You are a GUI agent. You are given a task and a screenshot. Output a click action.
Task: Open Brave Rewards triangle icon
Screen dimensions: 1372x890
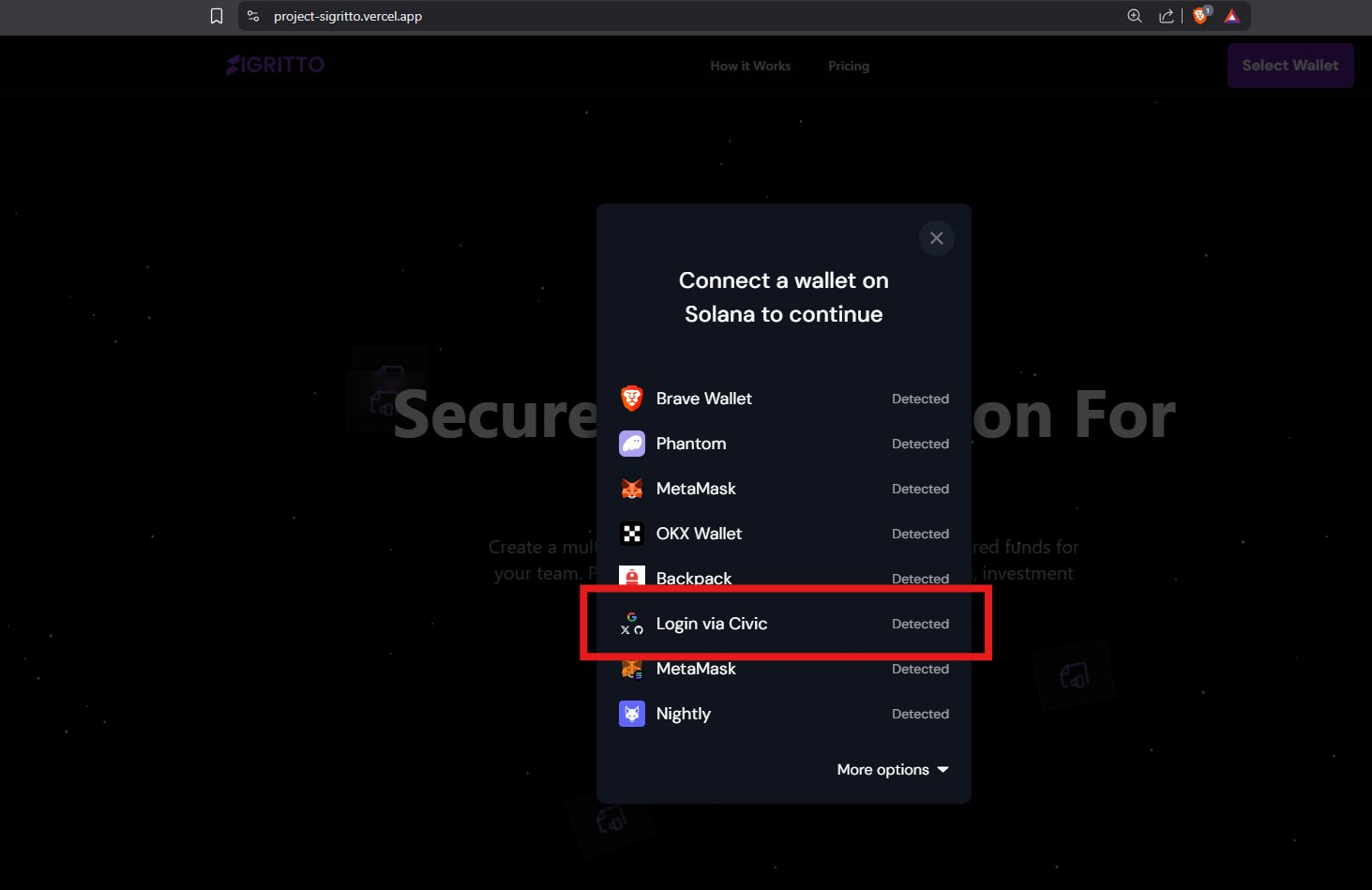(x=1232, y=16)
